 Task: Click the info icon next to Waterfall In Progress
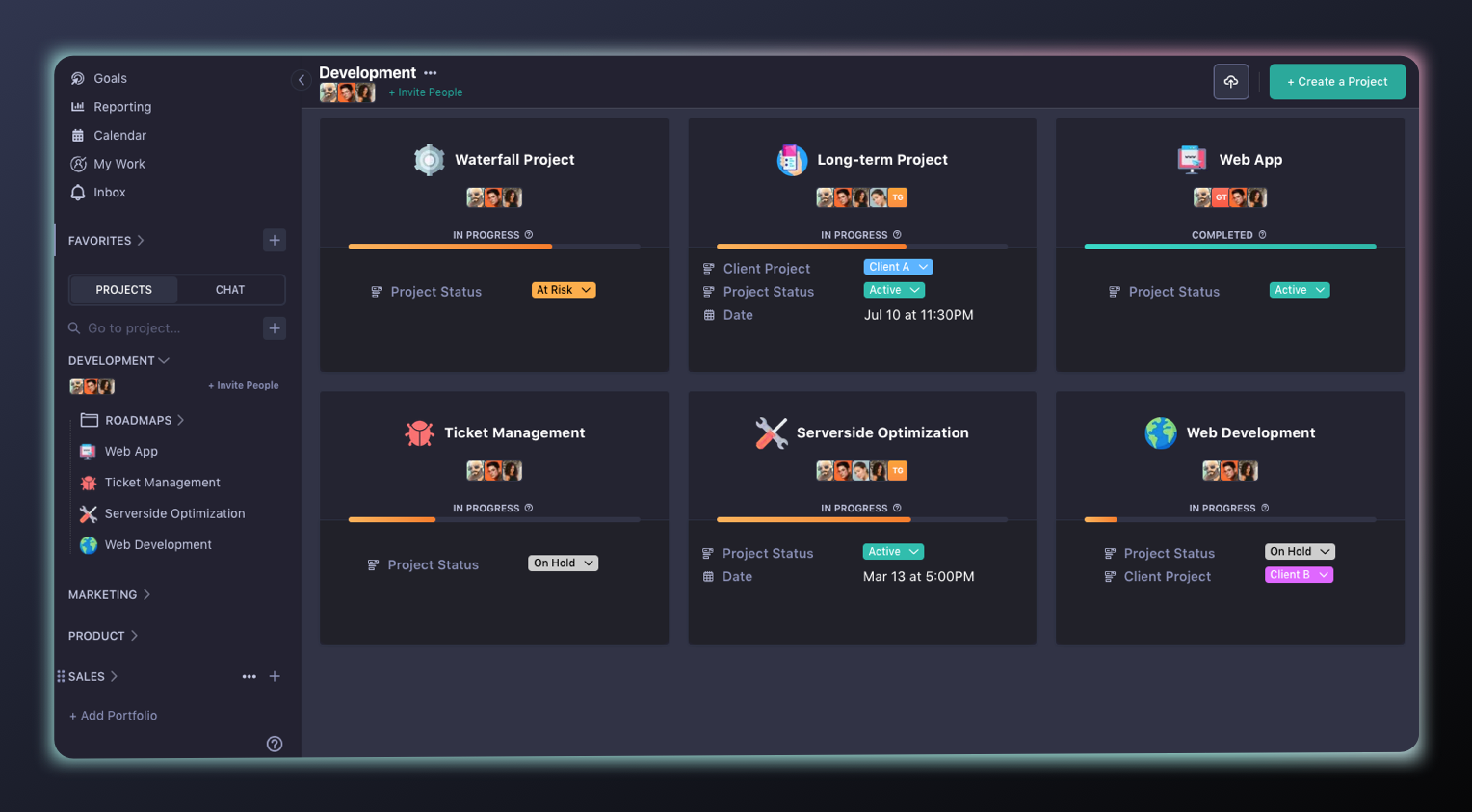click(529, 235)
